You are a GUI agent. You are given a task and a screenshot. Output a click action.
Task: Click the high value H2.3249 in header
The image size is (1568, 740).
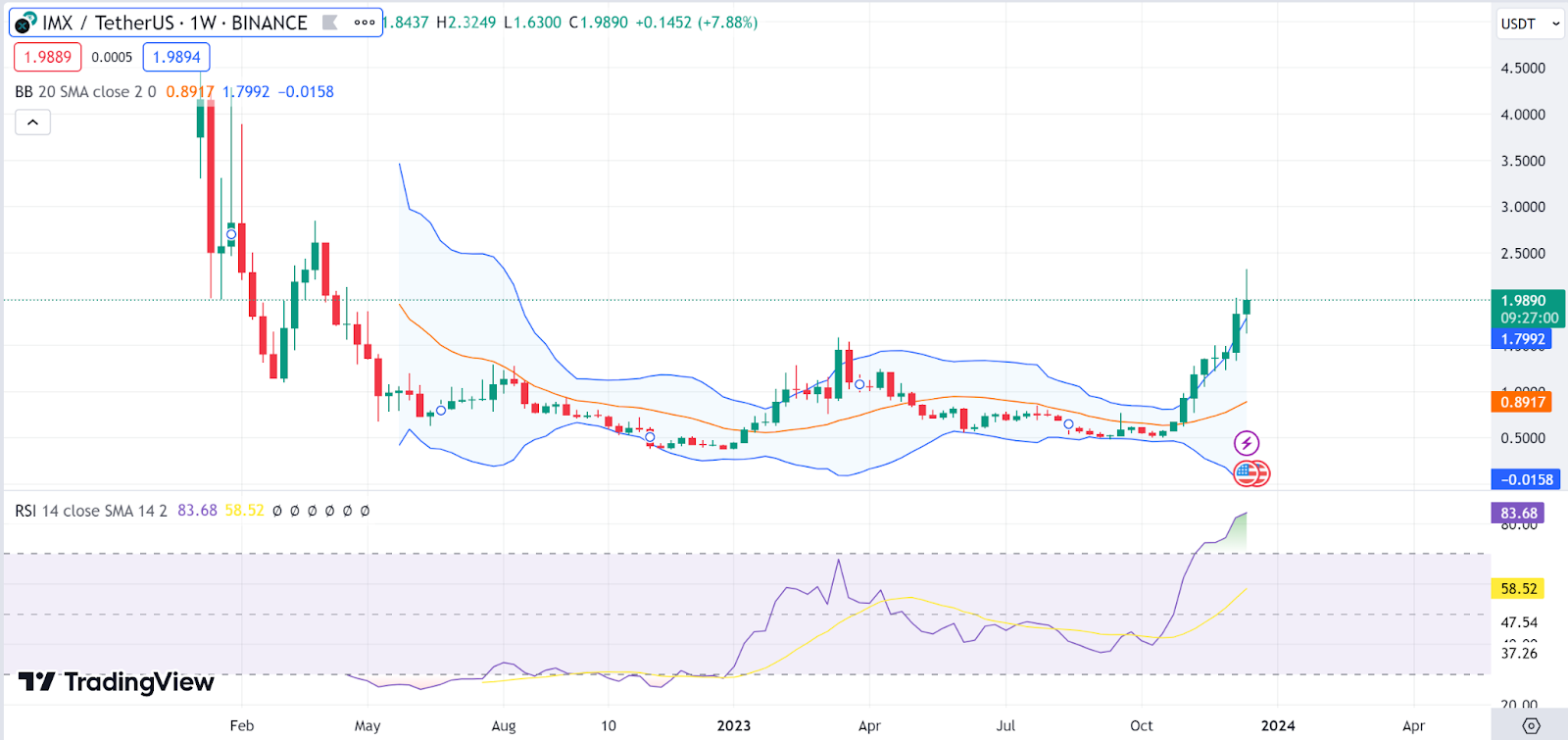click(465, 22)
